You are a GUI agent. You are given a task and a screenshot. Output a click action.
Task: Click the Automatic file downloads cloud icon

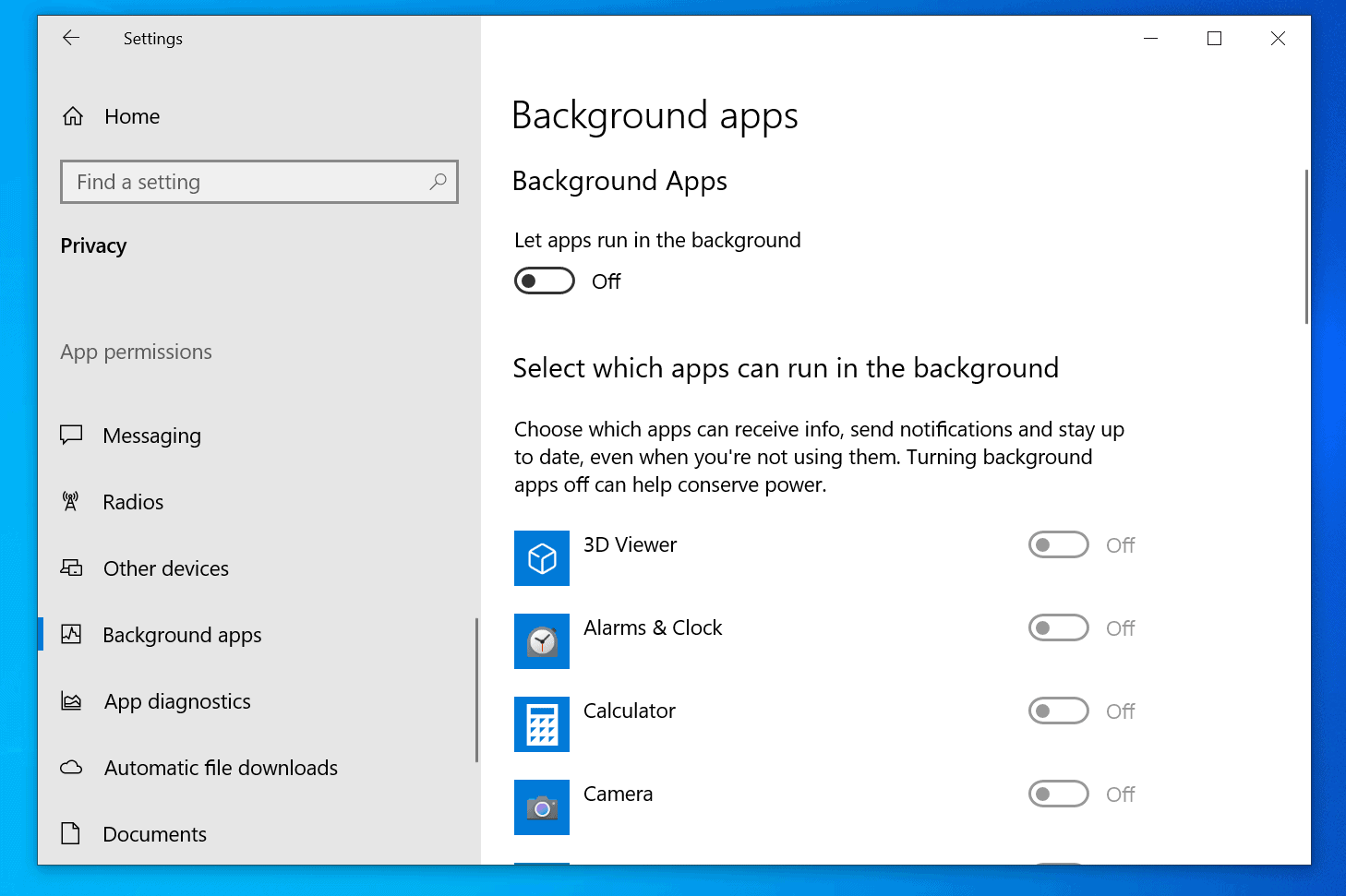pyautogui.click(x=72, y=767)
